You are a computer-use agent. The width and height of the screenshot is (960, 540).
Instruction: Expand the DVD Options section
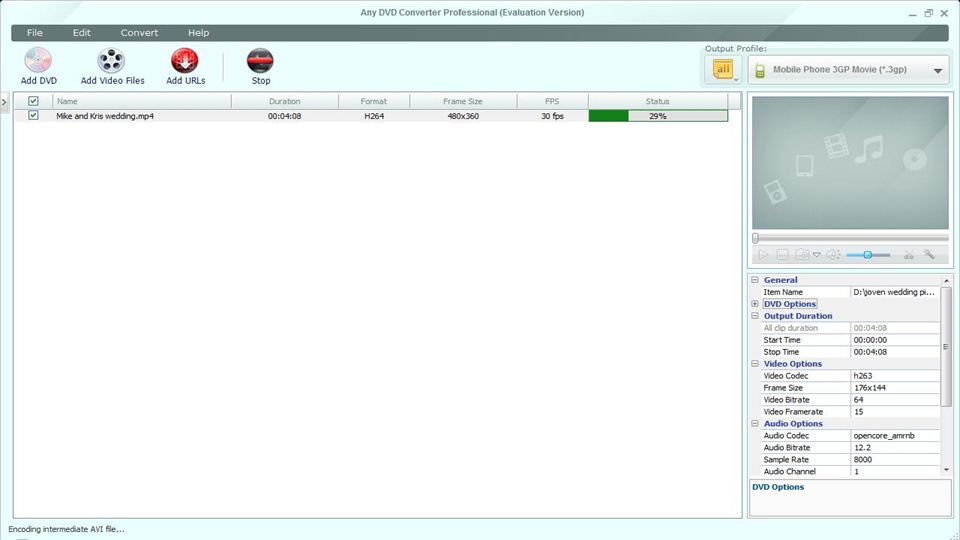755,304
